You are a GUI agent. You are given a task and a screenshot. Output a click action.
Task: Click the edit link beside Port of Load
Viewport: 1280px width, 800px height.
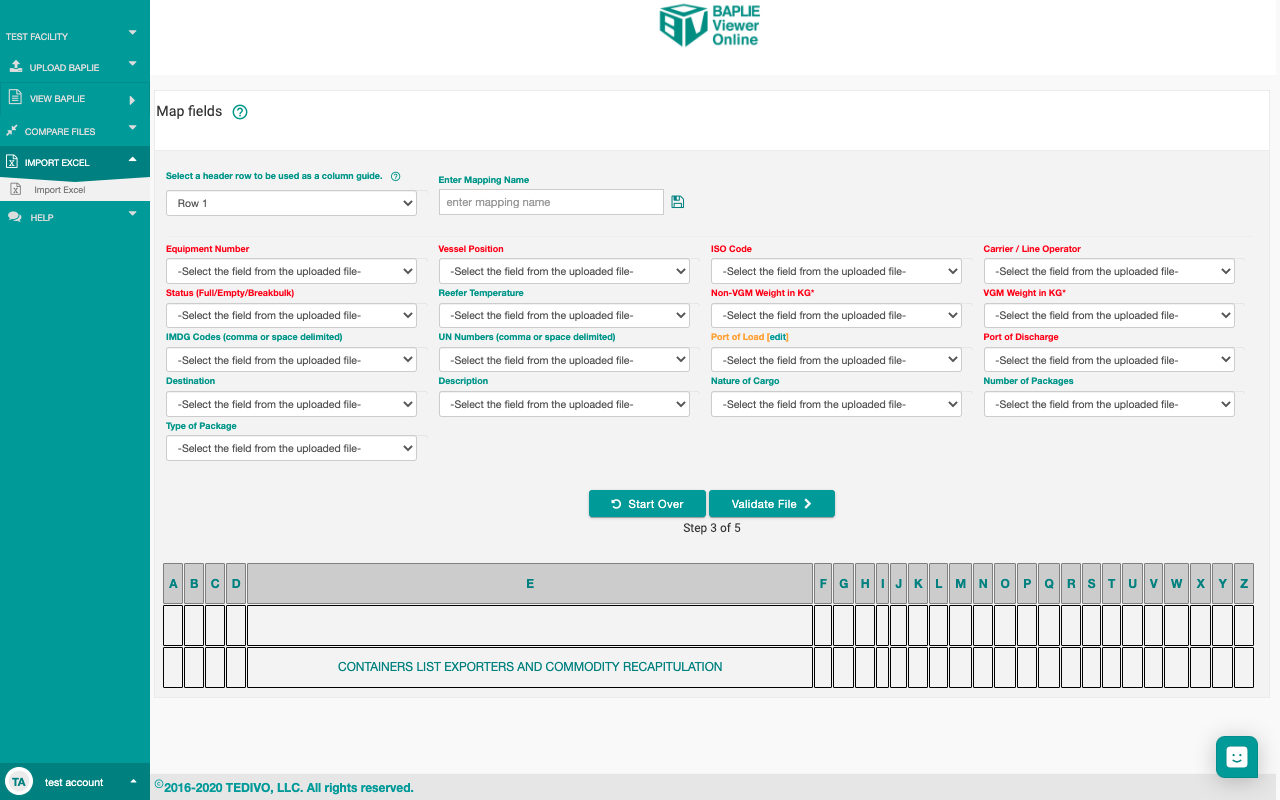tap(778, 337)
